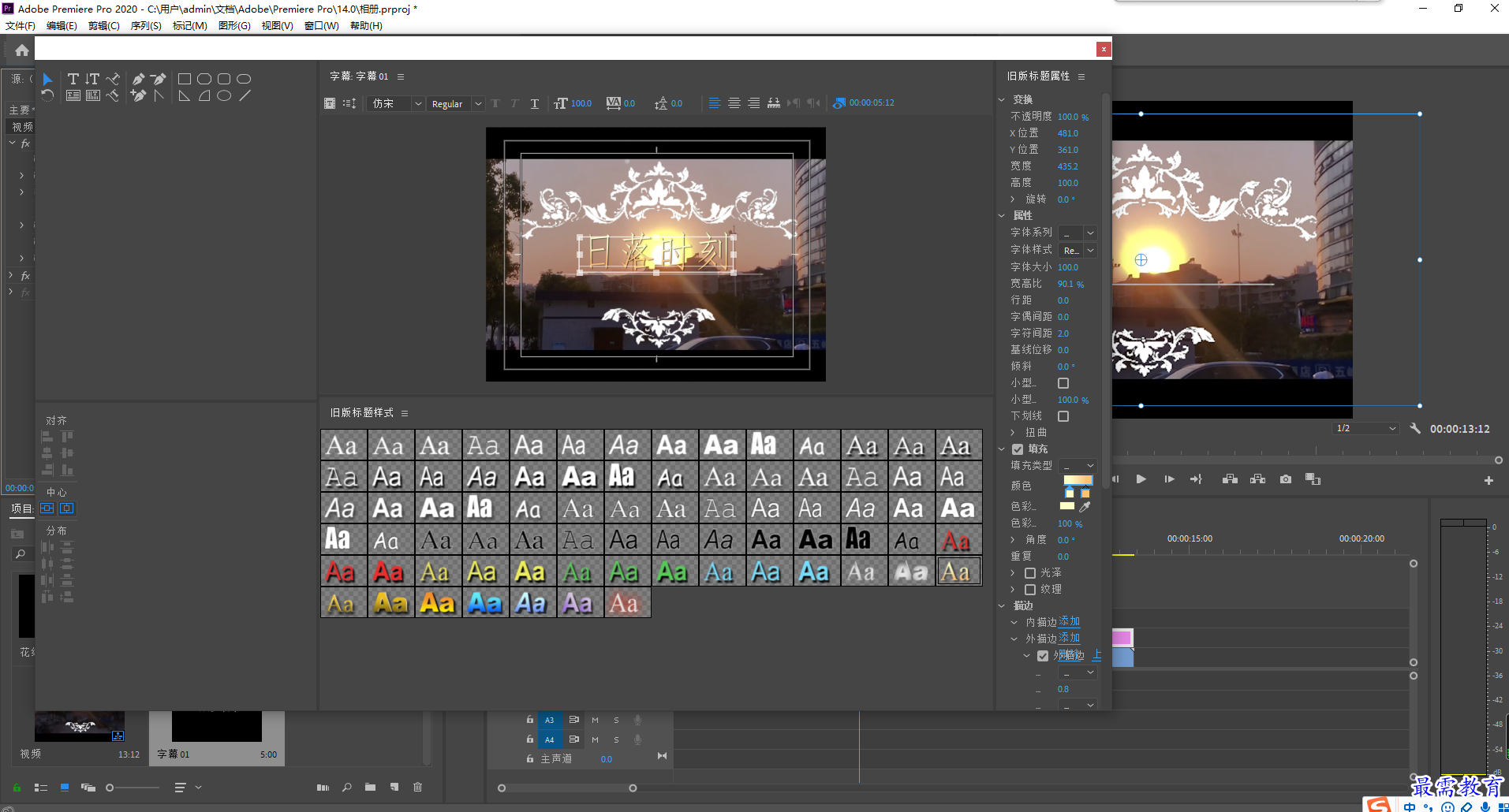The height and width of the screenshot is (812, 1509).
Task: Align title text to the right
Action: (753, 103)
